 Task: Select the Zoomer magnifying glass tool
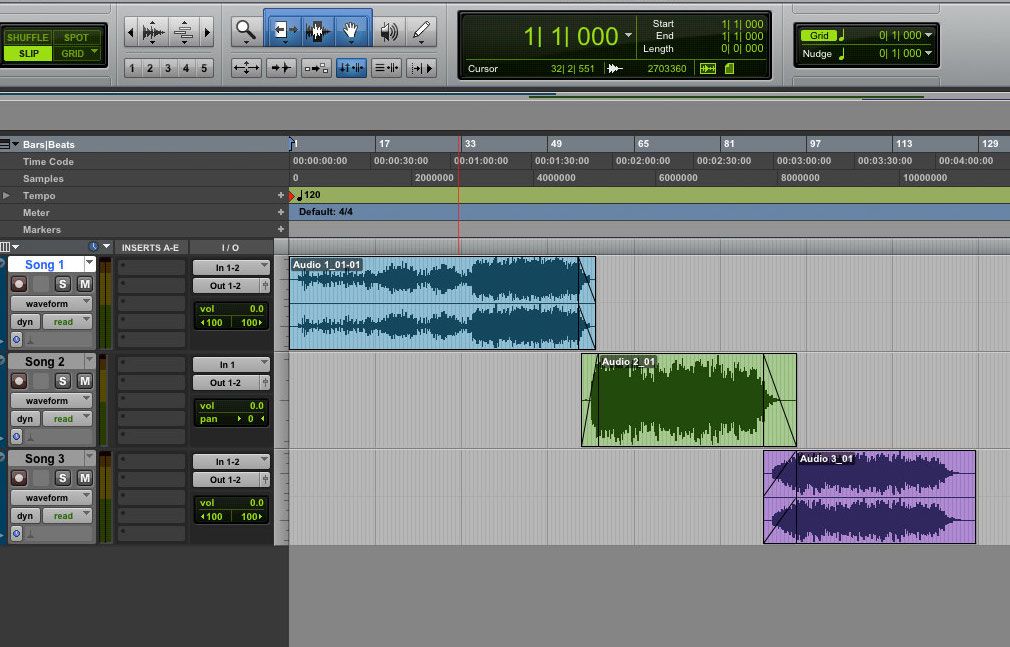pyautogui.click(x=246, y=31)
